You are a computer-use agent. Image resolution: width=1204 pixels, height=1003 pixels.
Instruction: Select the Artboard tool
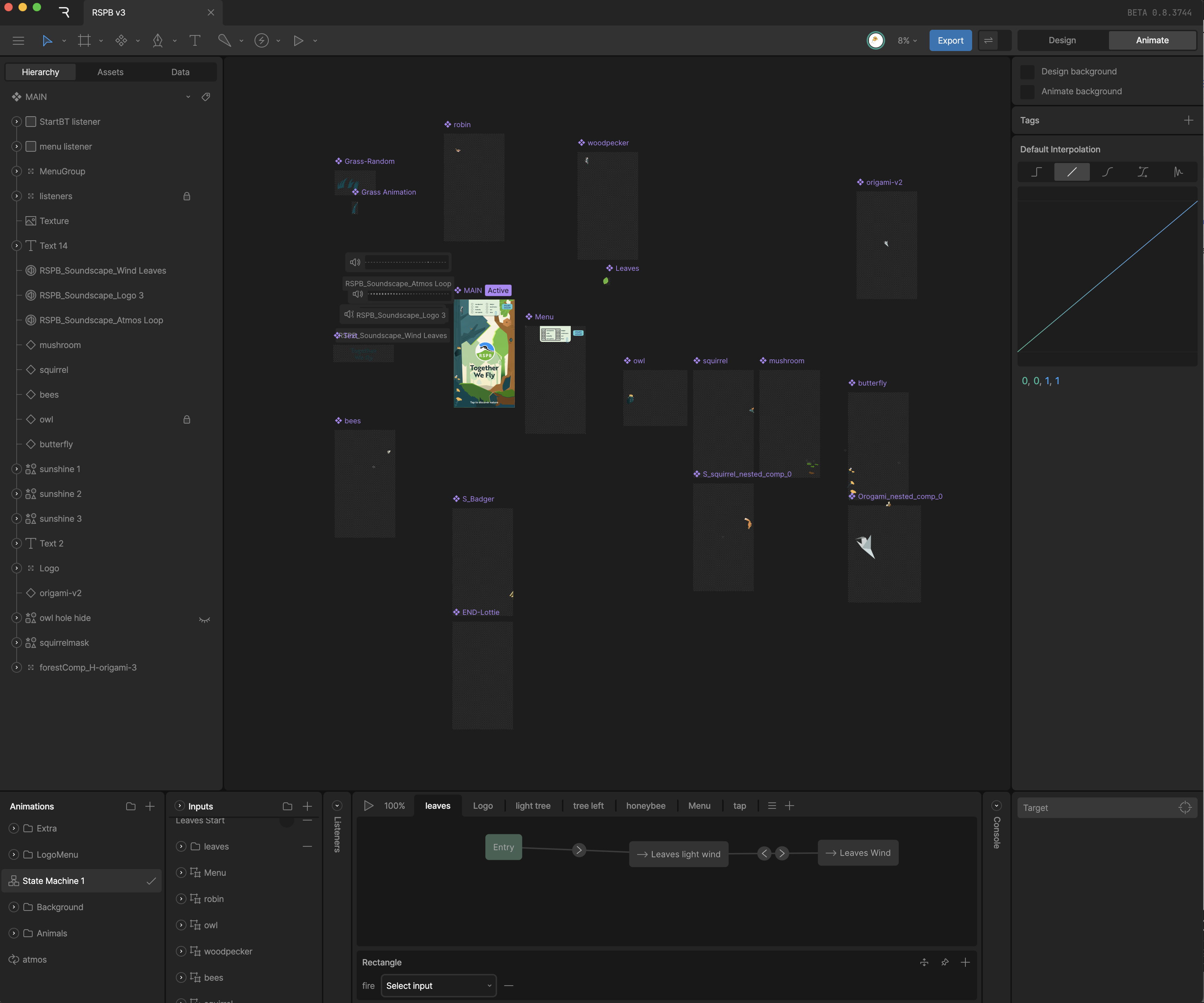84,41
